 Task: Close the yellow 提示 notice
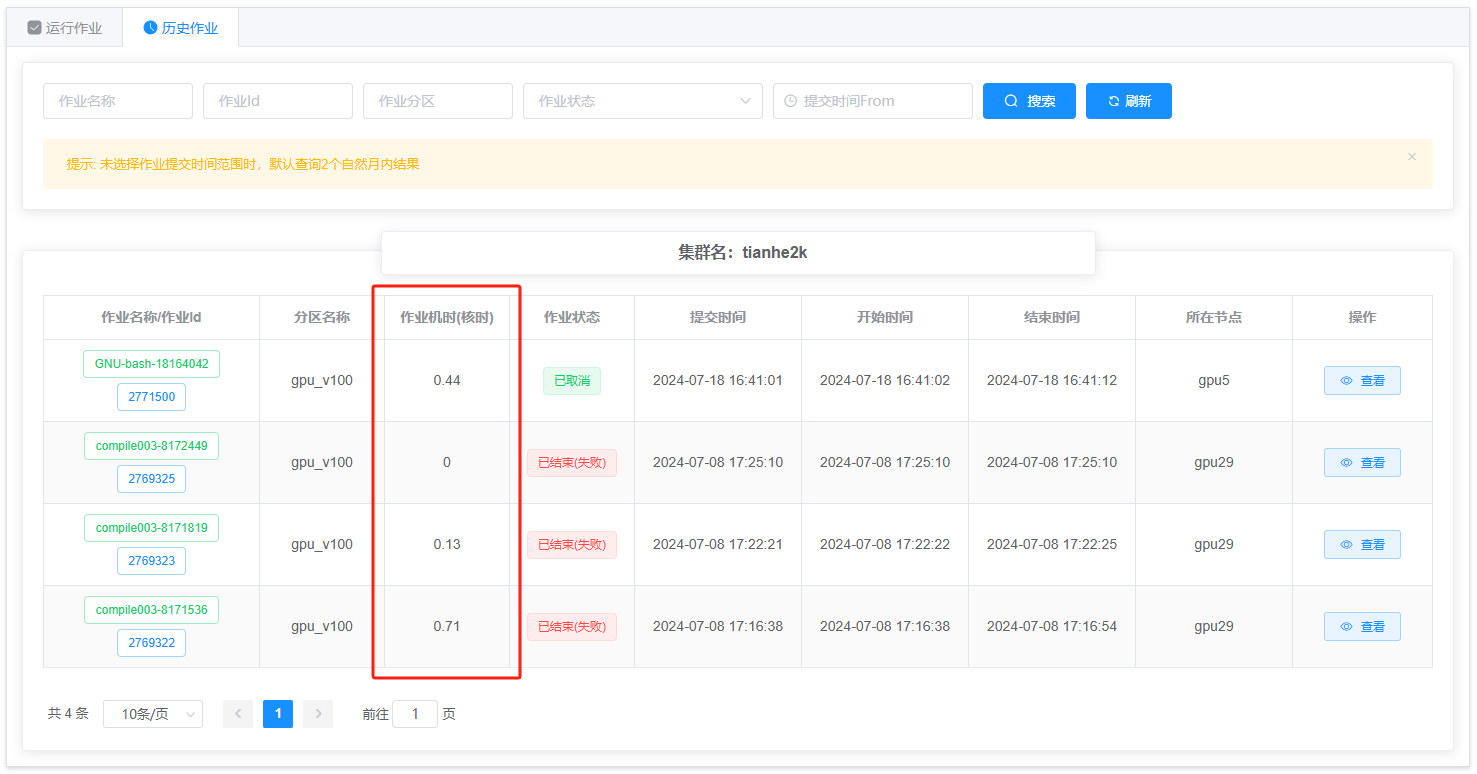1412,156
